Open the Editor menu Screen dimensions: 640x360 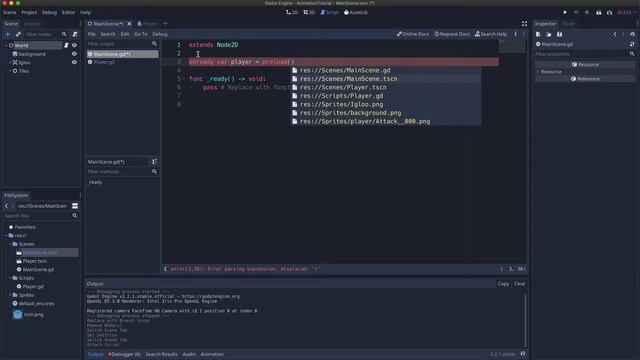(69, 12)
